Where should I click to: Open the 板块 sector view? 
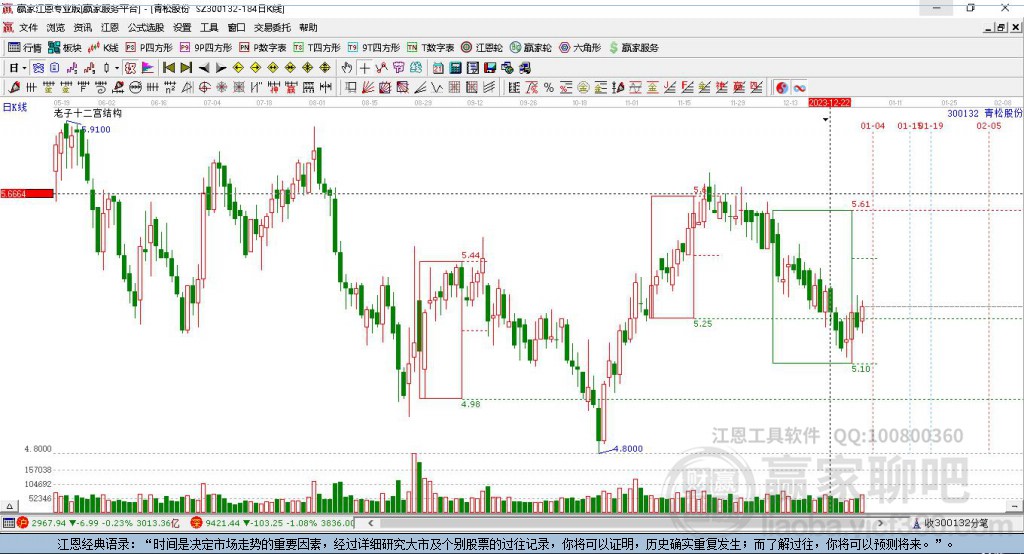pos(65,48)
